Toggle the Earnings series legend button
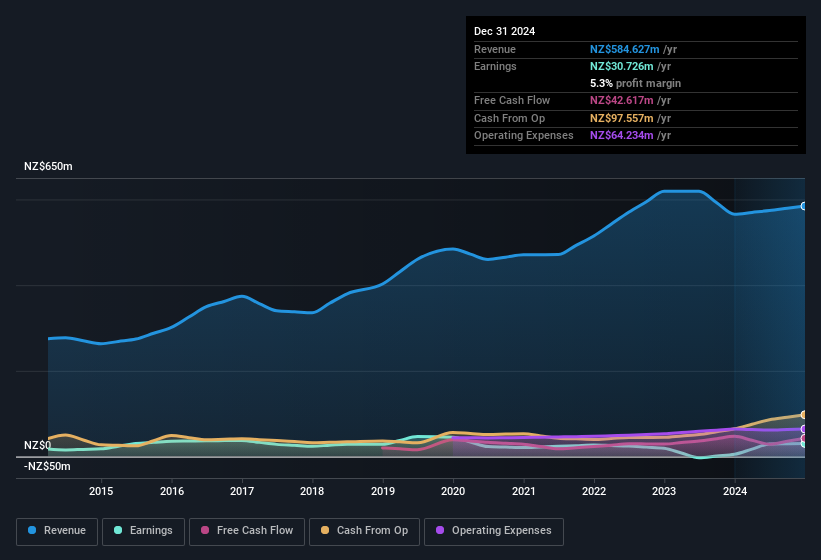Screen dimensions: 821x560 coord(143,531)
